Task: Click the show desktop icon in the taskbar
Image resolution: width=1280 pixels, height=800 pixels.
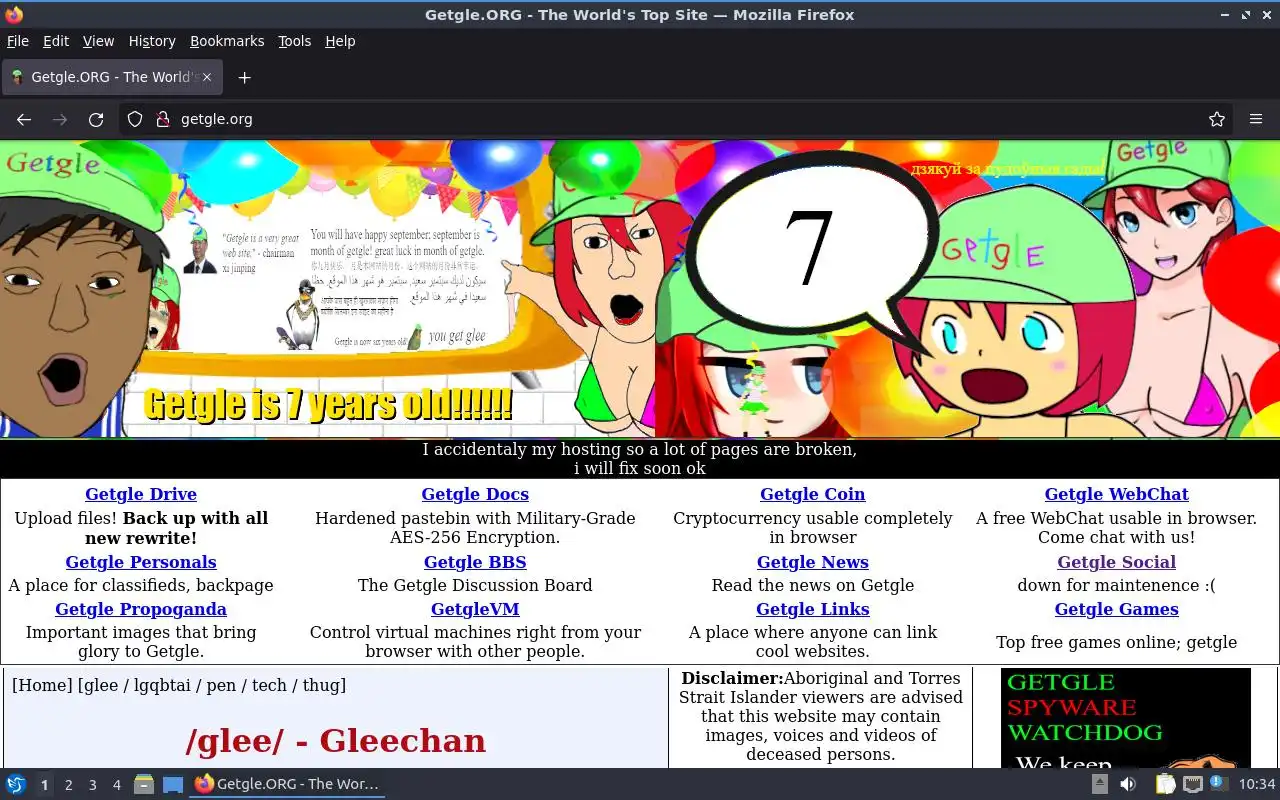Action: click(173, 785)
